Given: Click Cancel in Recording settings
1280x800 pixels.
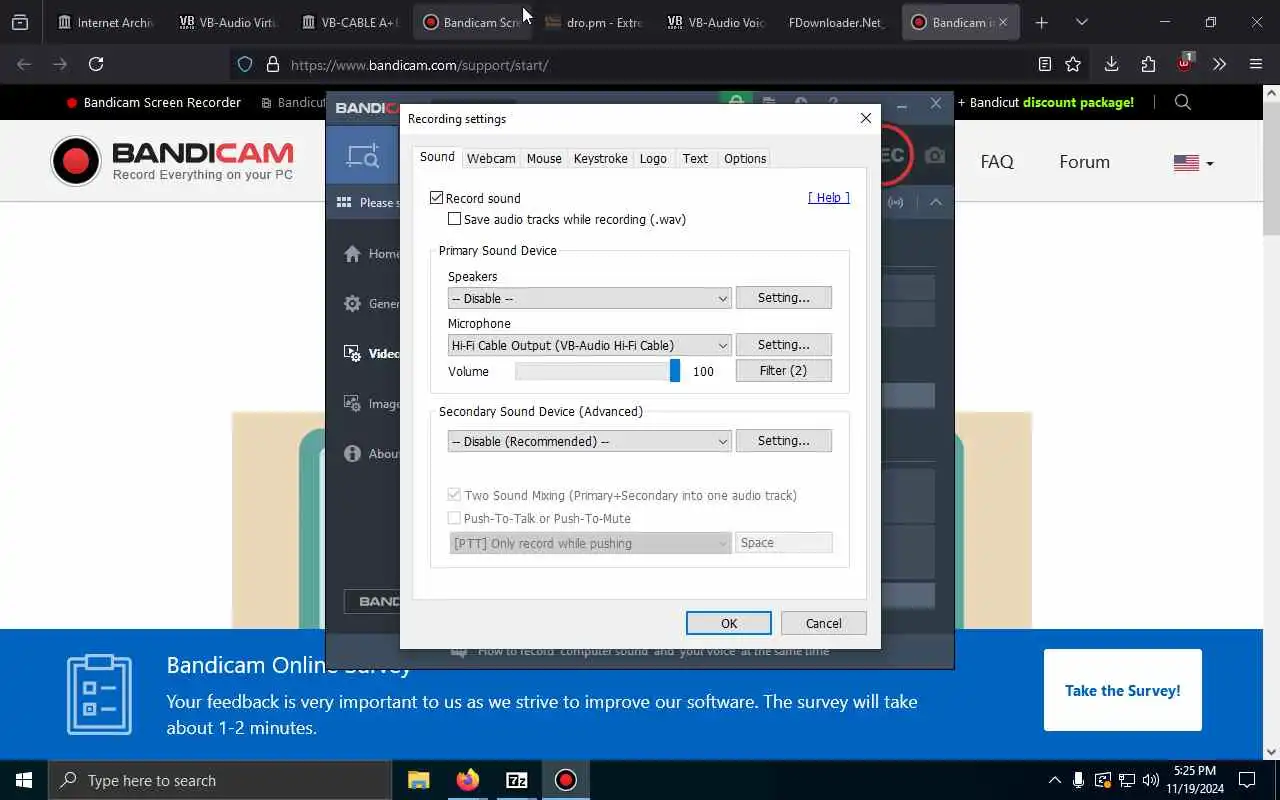Looking at the screenshot, I should pos(824,623).
